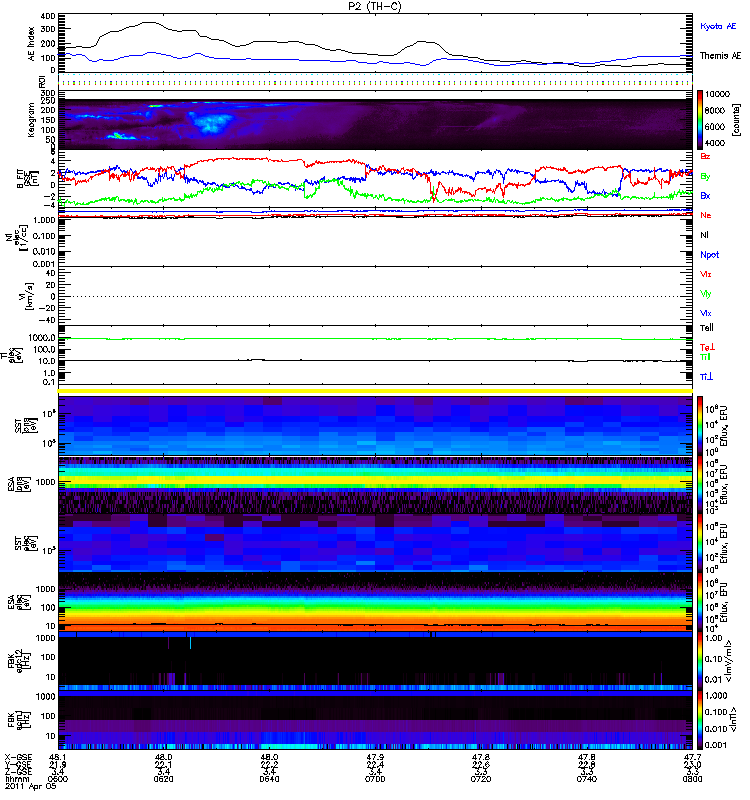This screenshot has width=750, height=800.
Task: Click the yellow divider bar above SST panel
Action: point(375,391)
